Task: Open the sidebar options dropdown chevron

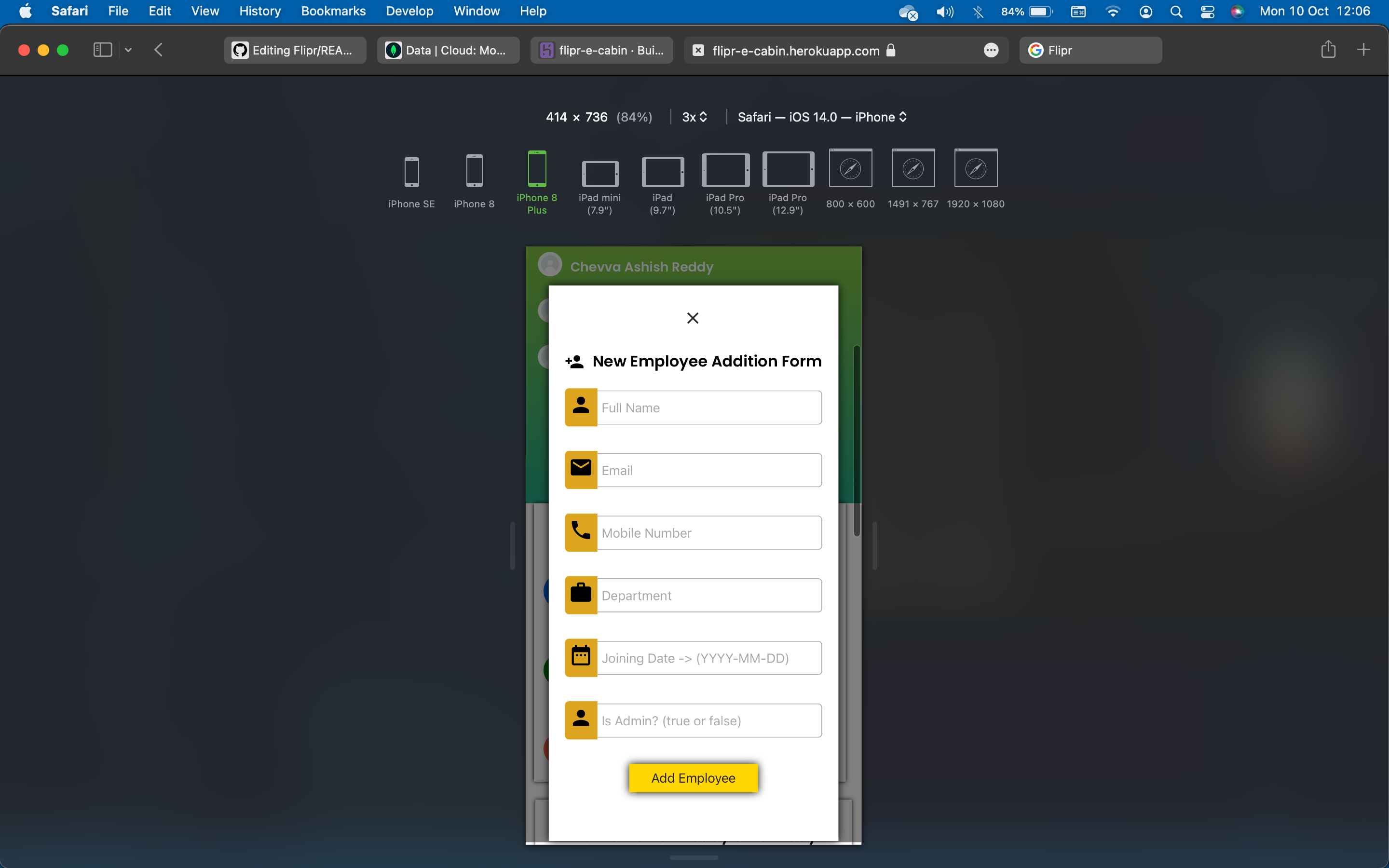Action: [128, 50]
